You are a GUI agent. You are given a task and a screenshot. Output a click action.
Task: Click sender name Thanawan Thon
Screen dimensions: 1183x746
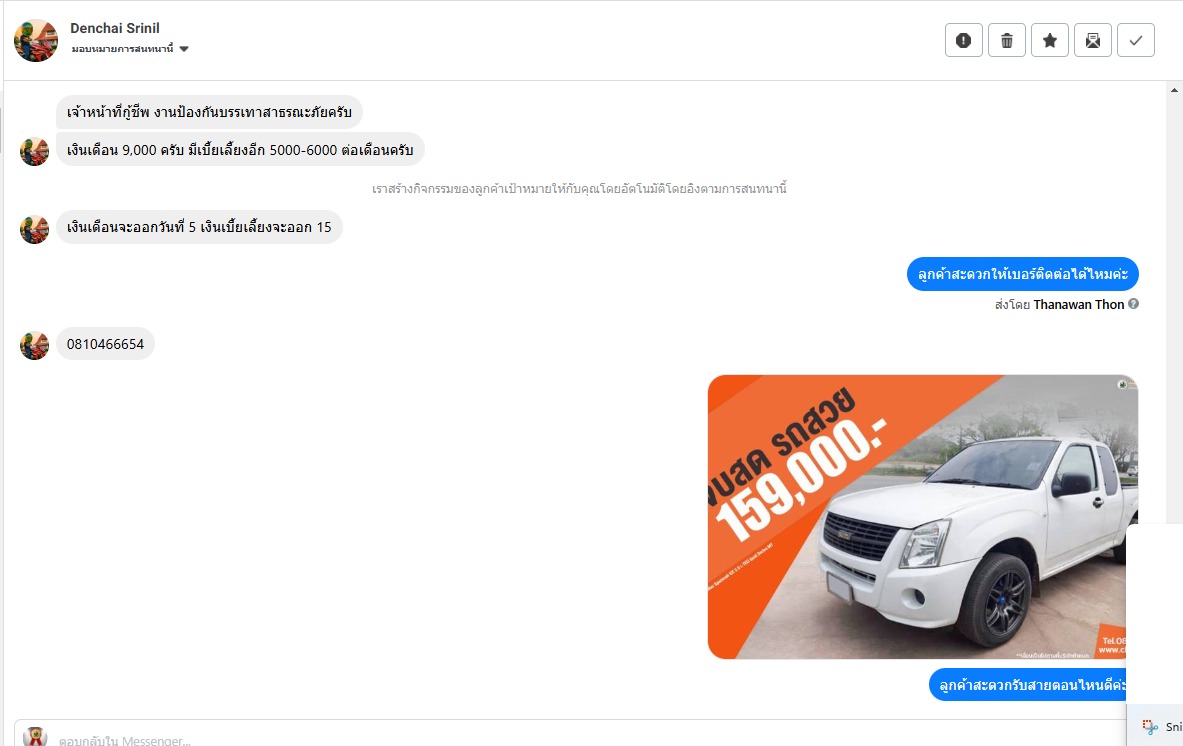click(1078, 304)
